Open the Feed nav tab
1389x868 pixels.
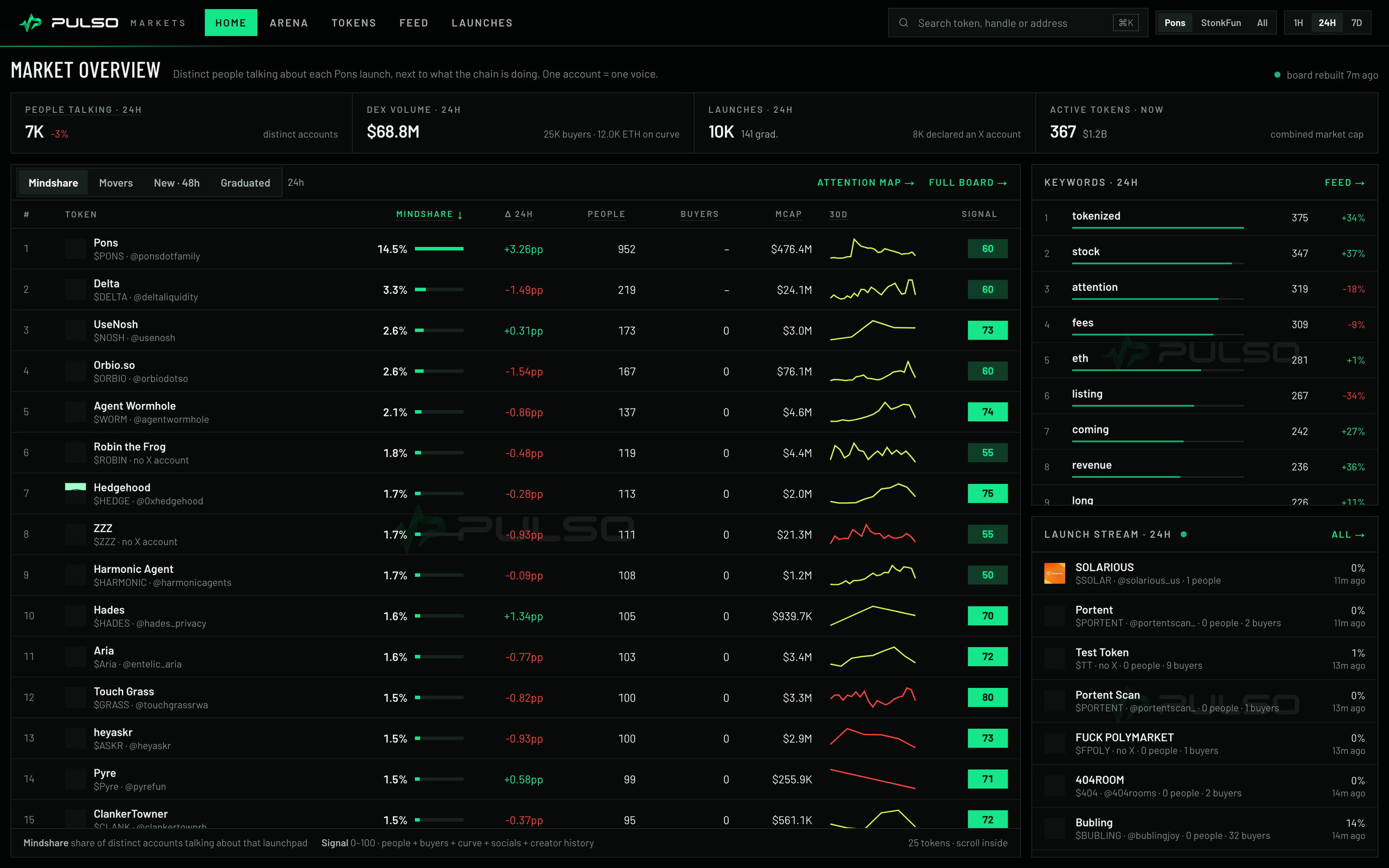[x=414, y=23]
